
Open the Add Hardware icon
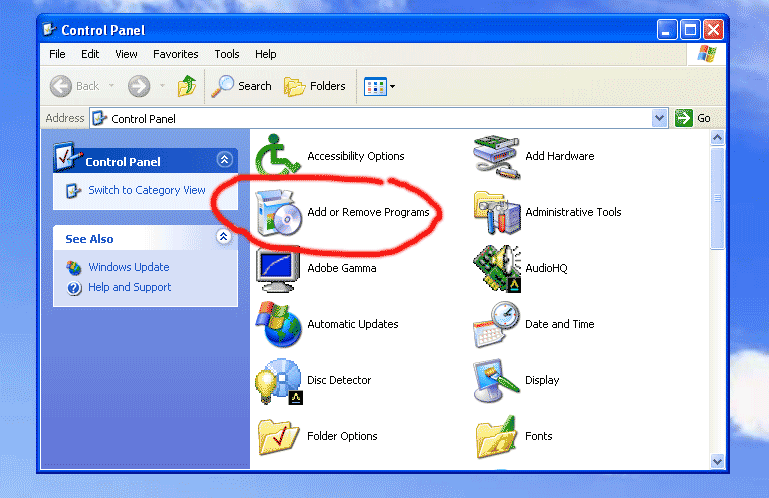pos(496,157)
